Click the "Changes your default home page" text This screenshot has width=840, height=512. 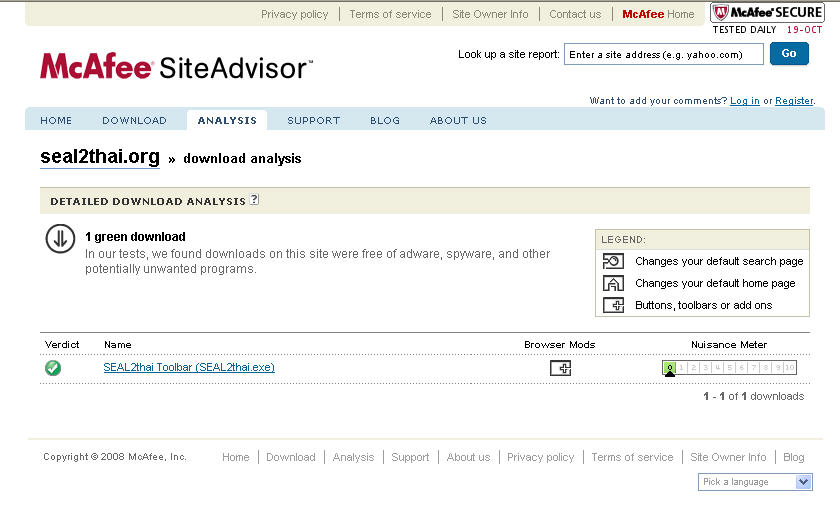click(715, 283)
